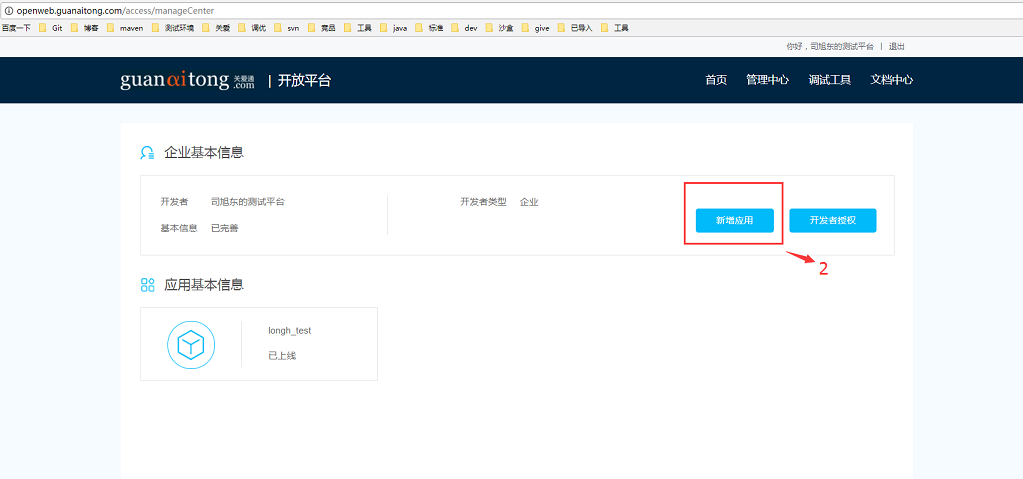Image resolution: width=1023 pixels, height=479 pixels.
Task: Click the 企业基本信息 section icon
Action: (147, 153)
